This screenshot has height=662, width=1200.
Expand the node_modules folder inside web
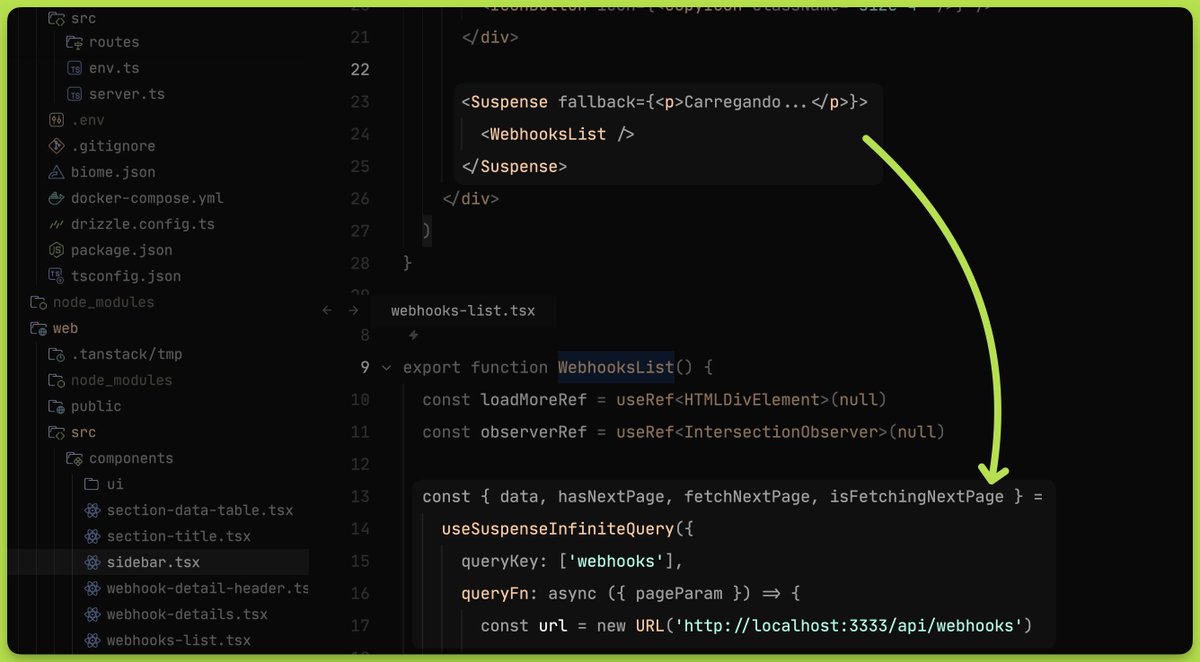tap(121, 380)
